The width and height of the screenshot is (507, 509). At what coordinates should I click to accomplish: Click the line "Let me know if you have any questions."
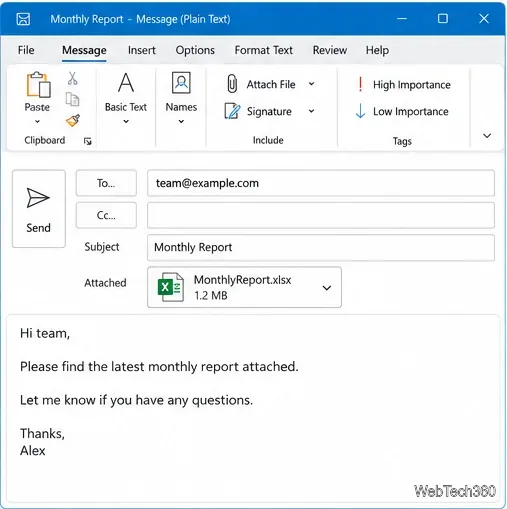pyautogui.click(x=136, y=400)
